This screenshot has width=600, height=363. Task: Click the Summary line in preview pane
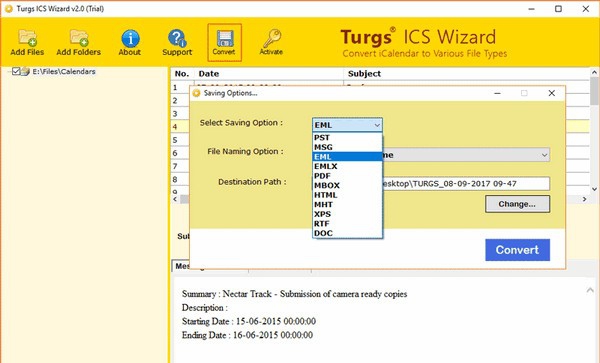[x=294, y=294]
